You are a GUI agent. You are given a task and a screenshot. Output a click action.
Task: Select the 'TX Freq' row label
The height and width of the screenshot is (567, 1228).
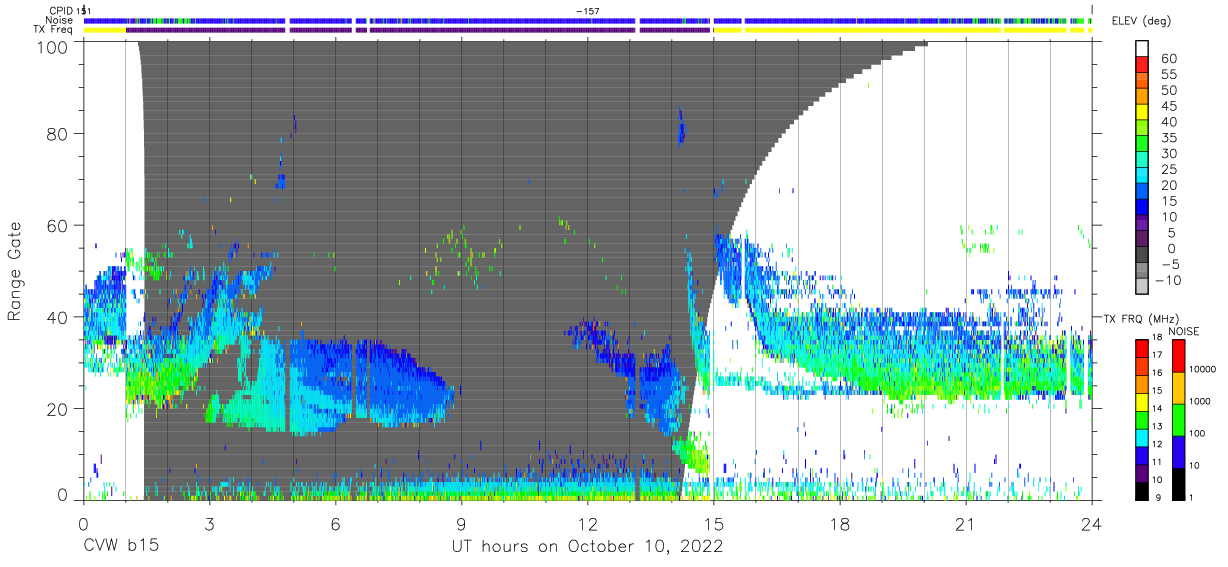[54, 30]
